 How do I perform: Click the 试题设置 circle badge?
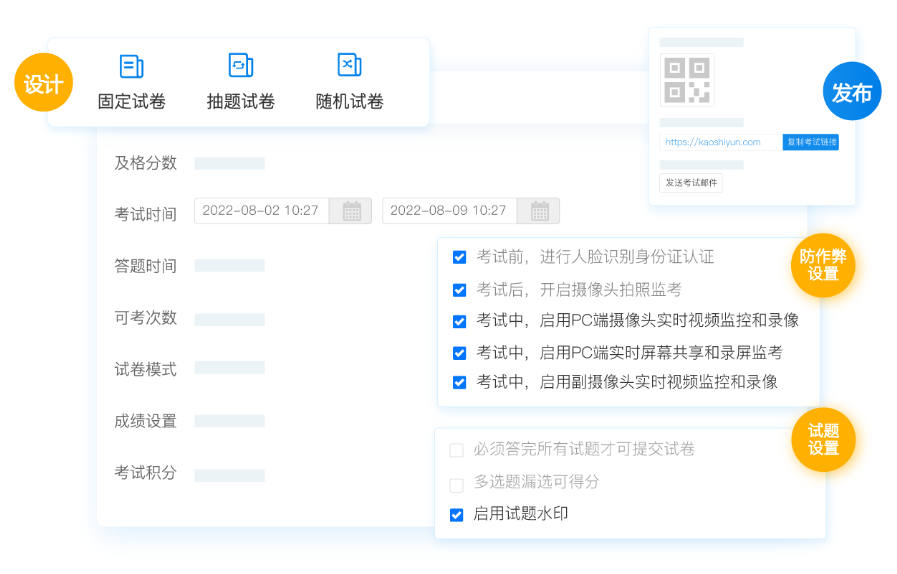pos(822,440)
